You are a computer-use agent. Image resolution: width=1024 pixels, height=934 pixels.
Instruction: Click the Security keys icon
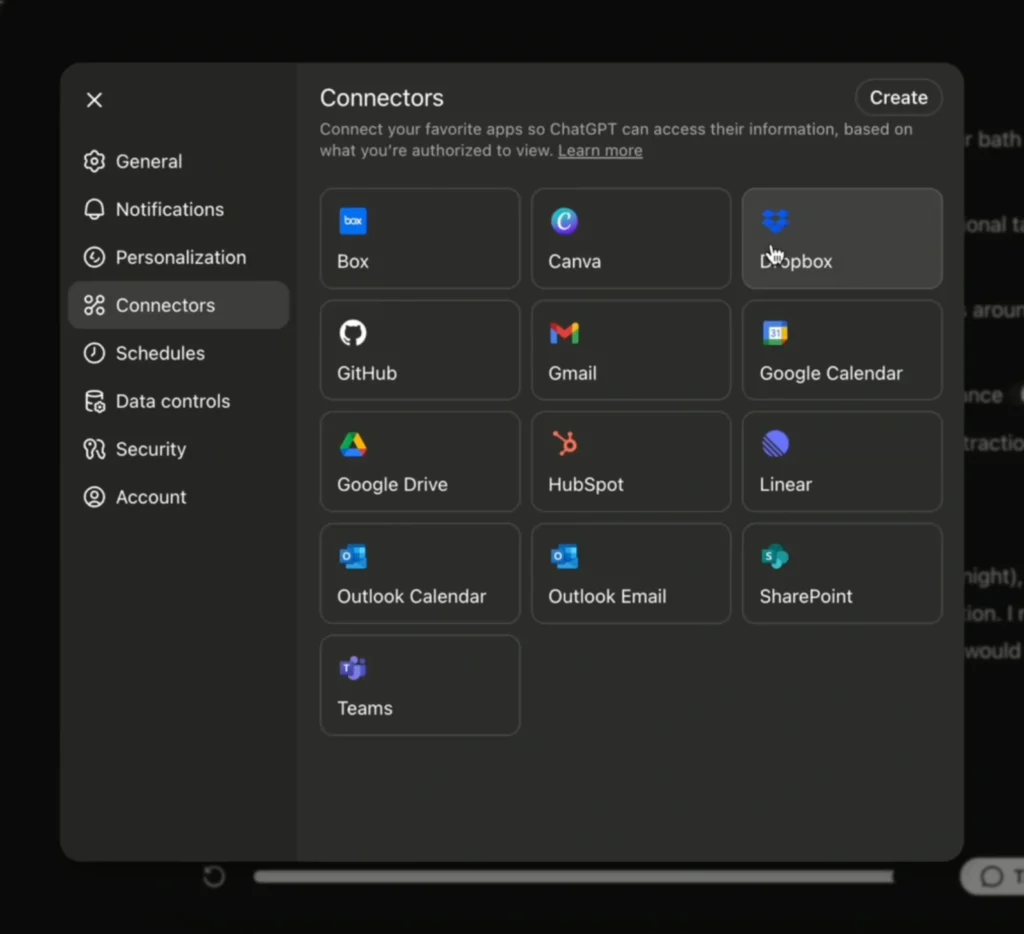pyautogui.click(x=94, y=449)
